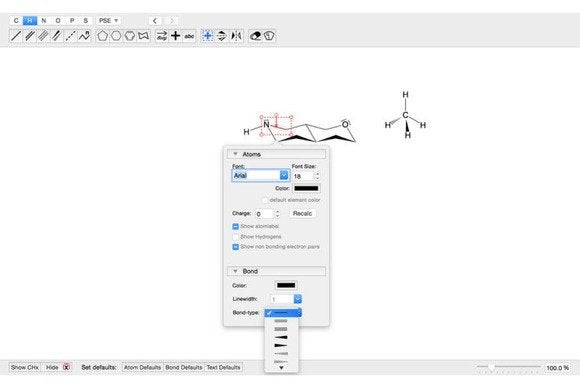Viewport: 580px width, 388px height.
Task: Toggle Show non bonding electron pairs checkbox
Action: tap(236, 247)
